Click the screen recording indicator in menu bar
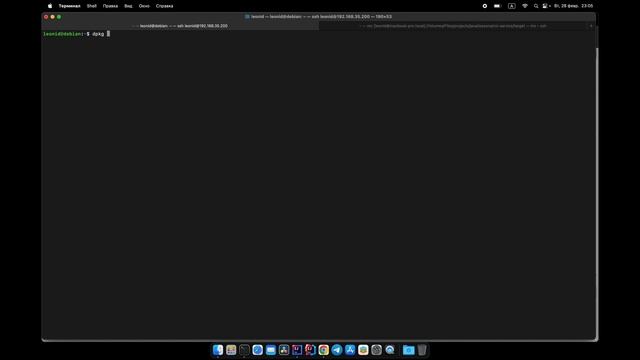The height and width of the screenshot is (360, 640). coord(484,6)
